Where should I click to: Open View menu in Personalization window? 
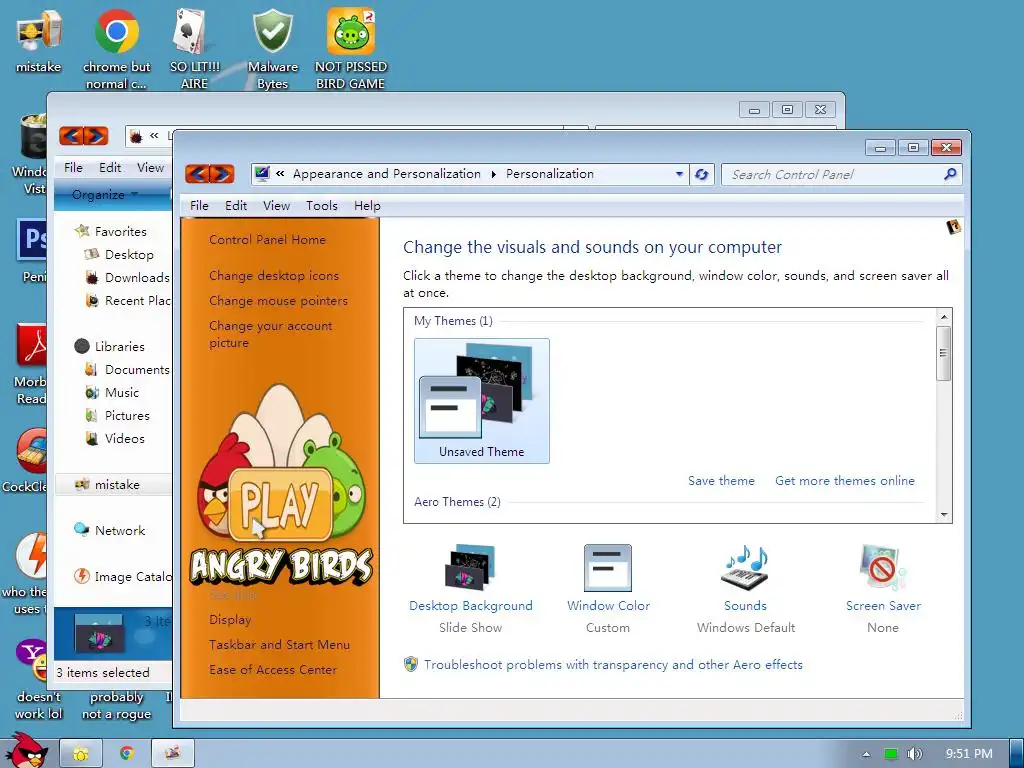pyautogui.click(x=276, y=206)
